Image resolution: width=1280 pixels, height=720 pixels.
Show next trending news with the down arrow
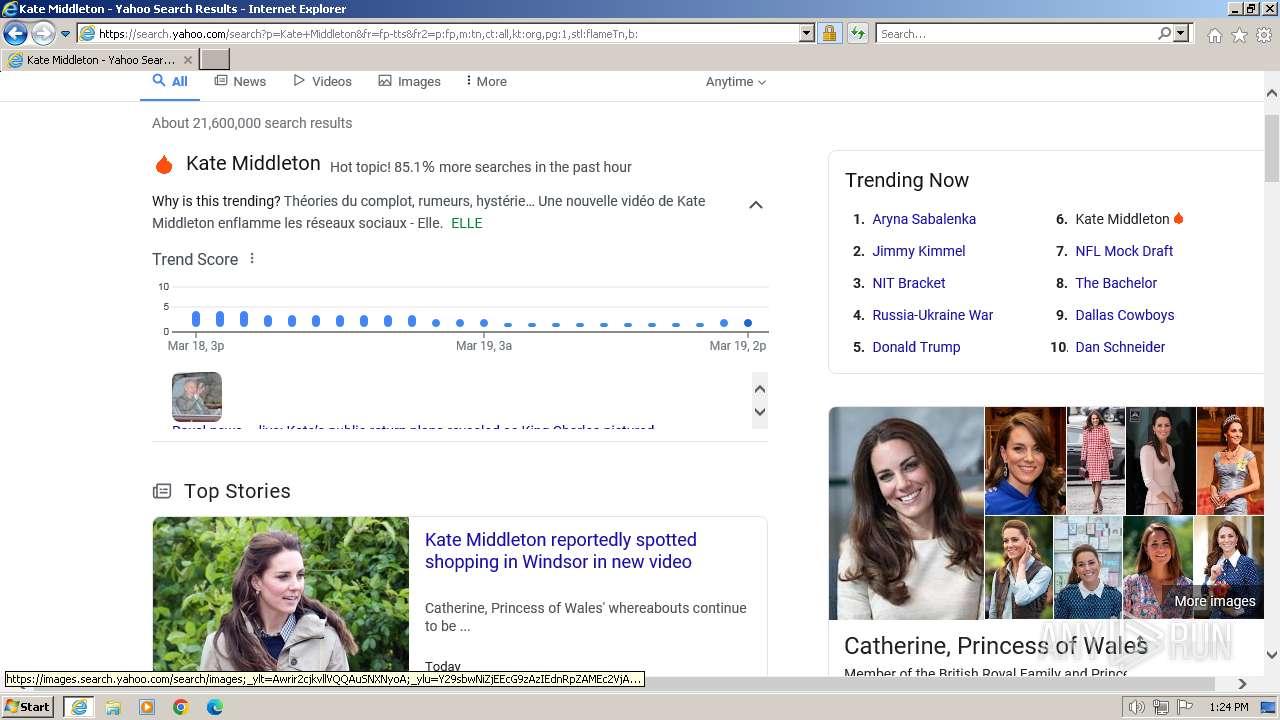[x=760, y=412]
